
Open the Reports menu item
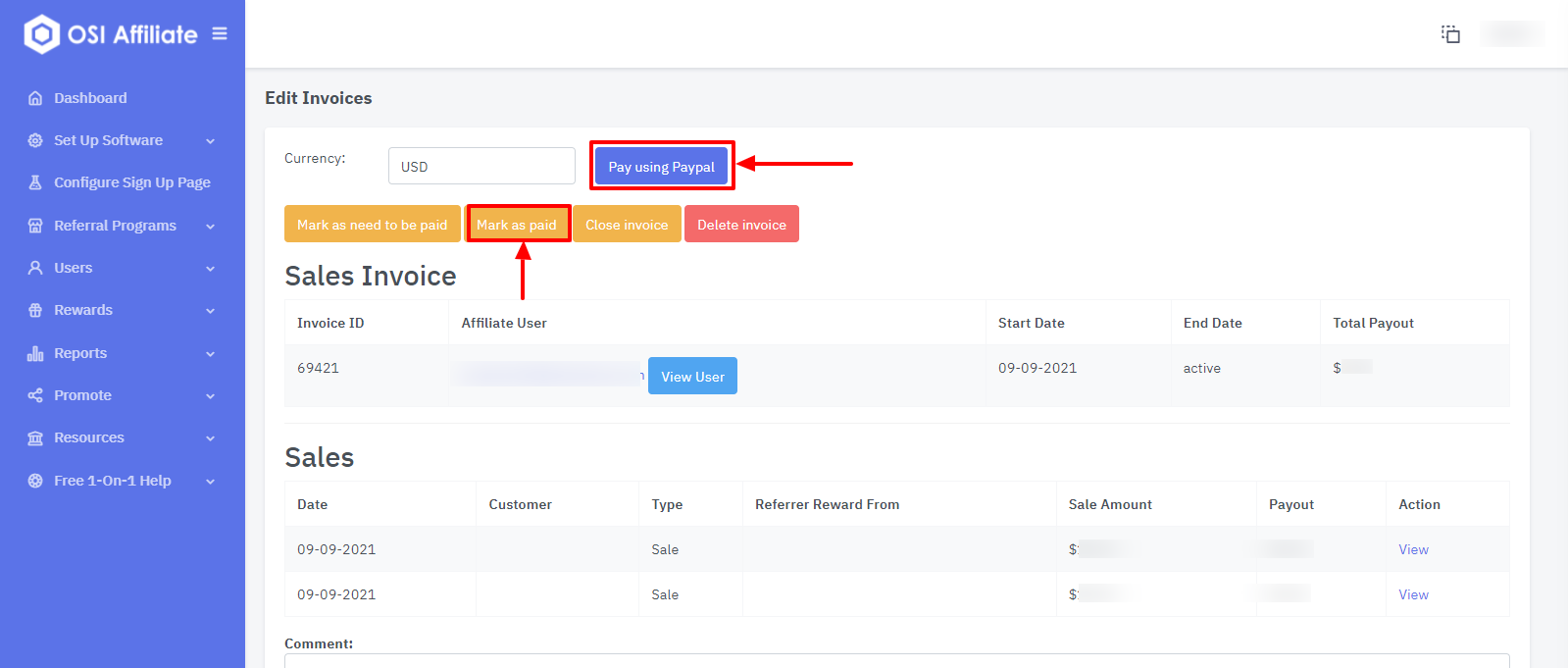pos(80,353)
